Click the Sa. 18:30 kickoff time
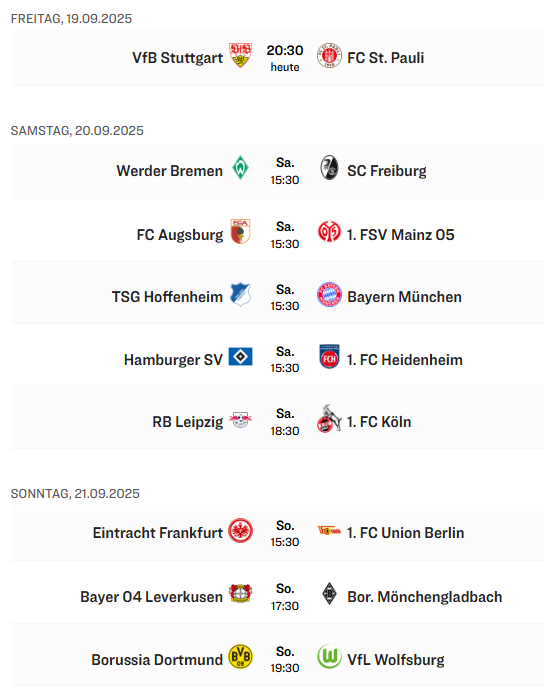 285,422
